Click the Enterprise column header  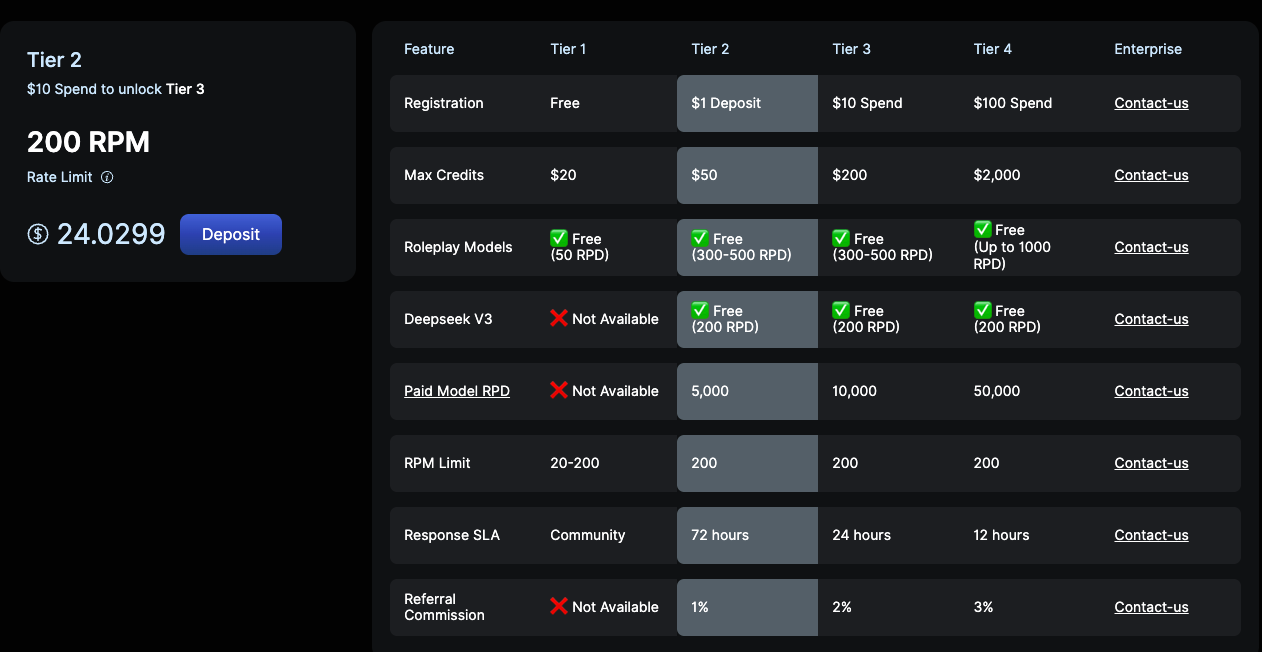click(x=1148, y=49)
